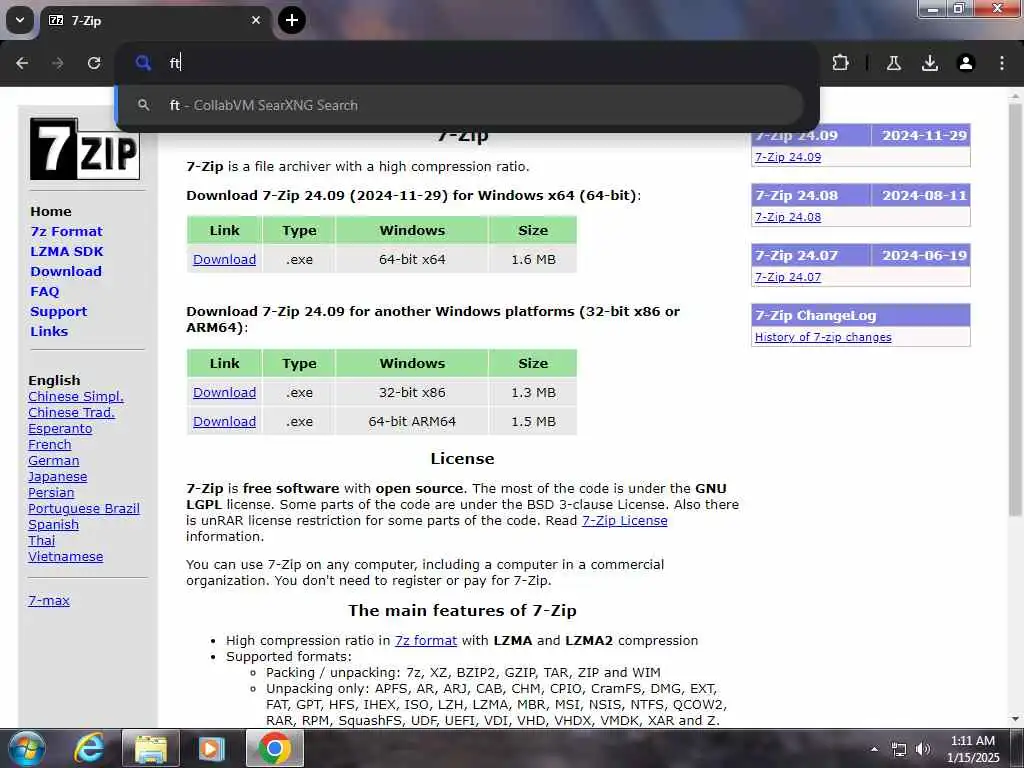This screenshot has width=1024, height=768.
Task: Download the 32-bit x86 .exe
Action: tap(225, 392)
